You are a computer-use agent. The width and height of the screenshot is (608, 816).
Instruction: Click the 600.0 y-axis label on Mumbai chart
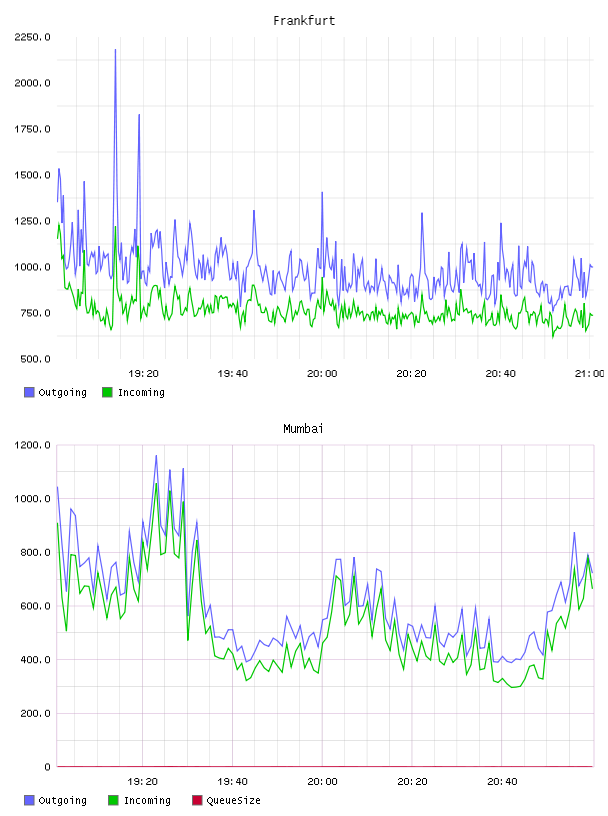(35, 606)
